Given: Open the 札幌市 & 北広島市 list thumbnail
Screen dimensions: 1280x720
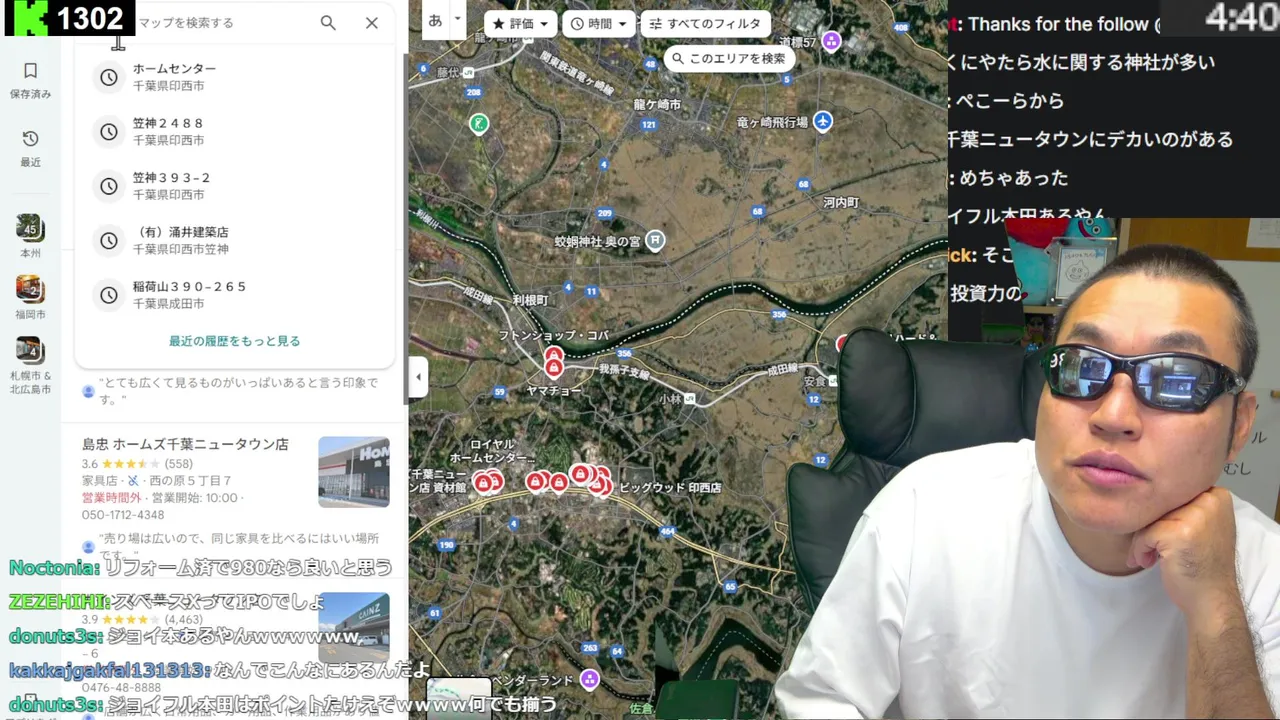Looking at the screenshot, I should (30, 350).
